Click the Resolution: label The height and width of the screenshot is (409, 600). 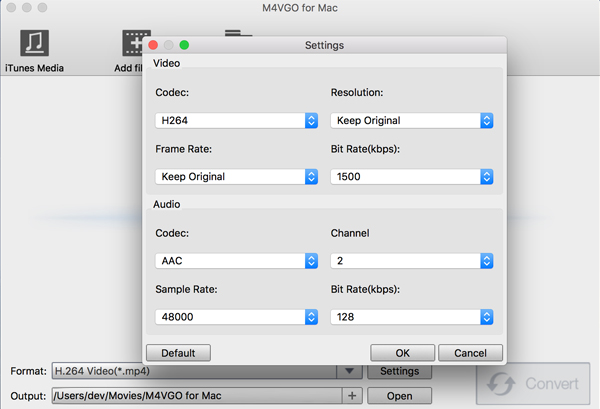click(x=357, y=93)
